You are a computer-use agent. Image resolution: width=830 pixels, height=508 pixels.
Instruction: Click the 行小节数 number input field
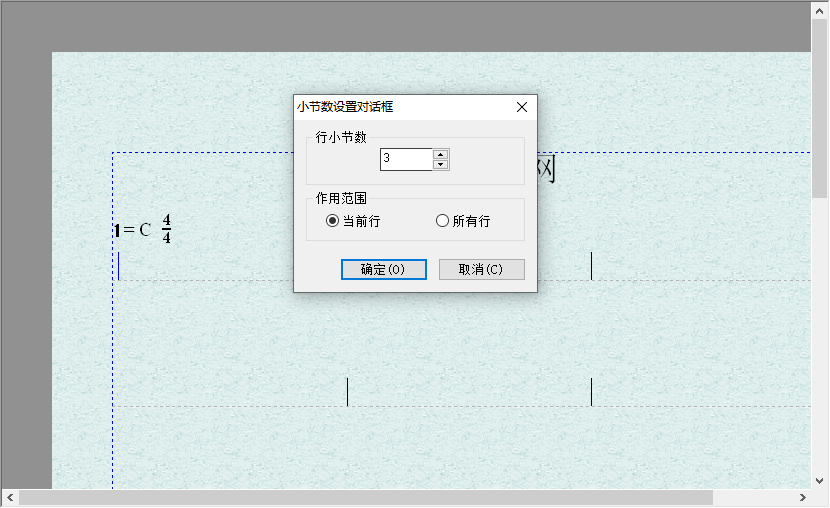pyautogui.click(x=406, y=159)
